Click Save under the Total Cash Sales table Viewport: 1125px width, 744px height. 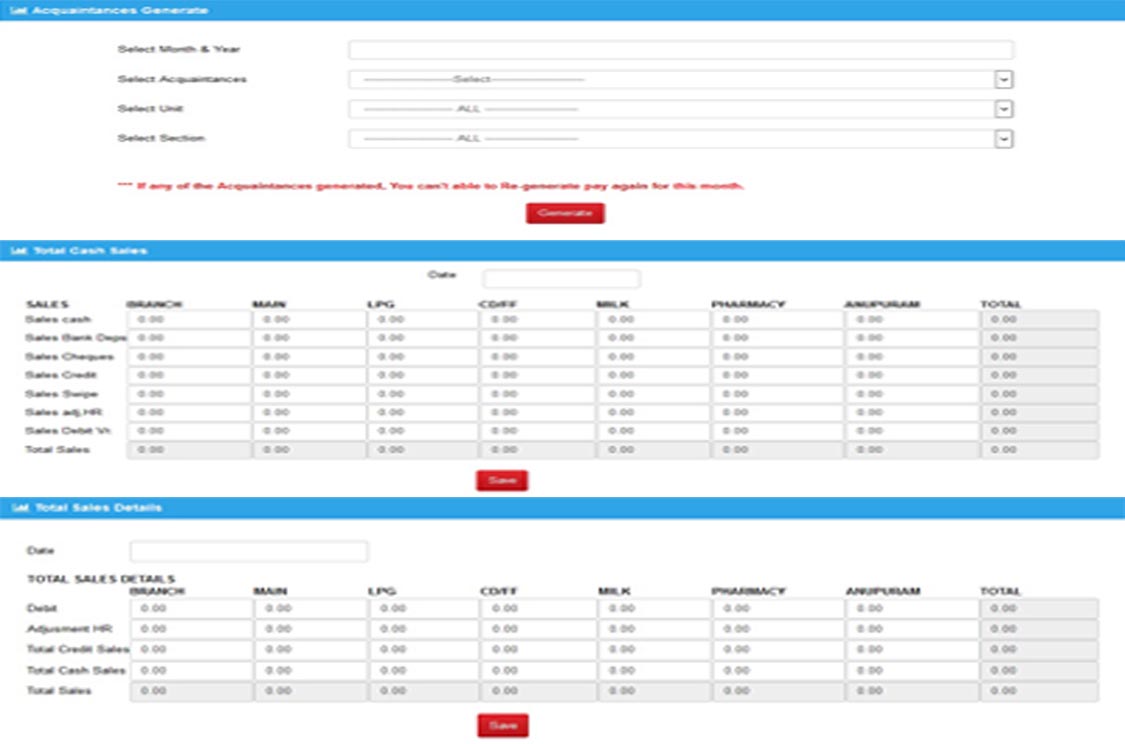[x=501, y=481]
